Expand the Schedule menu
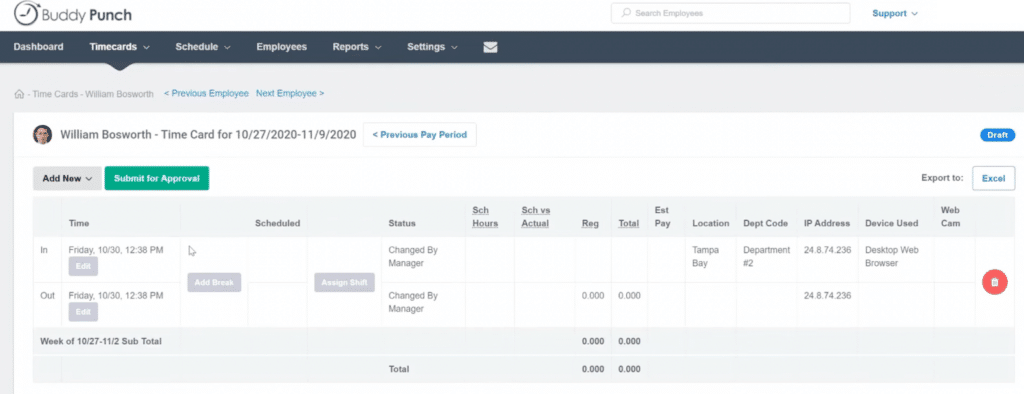The height and width of the screenshot is (394, 1024). [x=203, y=47]
